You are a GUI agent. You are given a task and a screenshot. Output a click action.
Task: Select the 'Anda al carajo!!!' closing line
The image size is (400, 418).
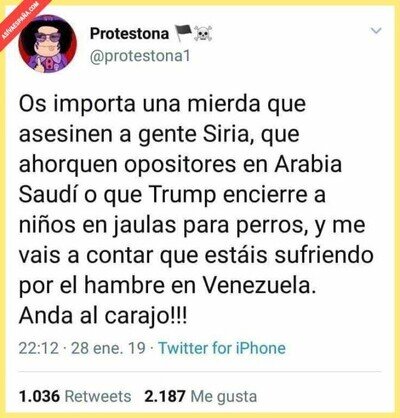coord(103,316)
